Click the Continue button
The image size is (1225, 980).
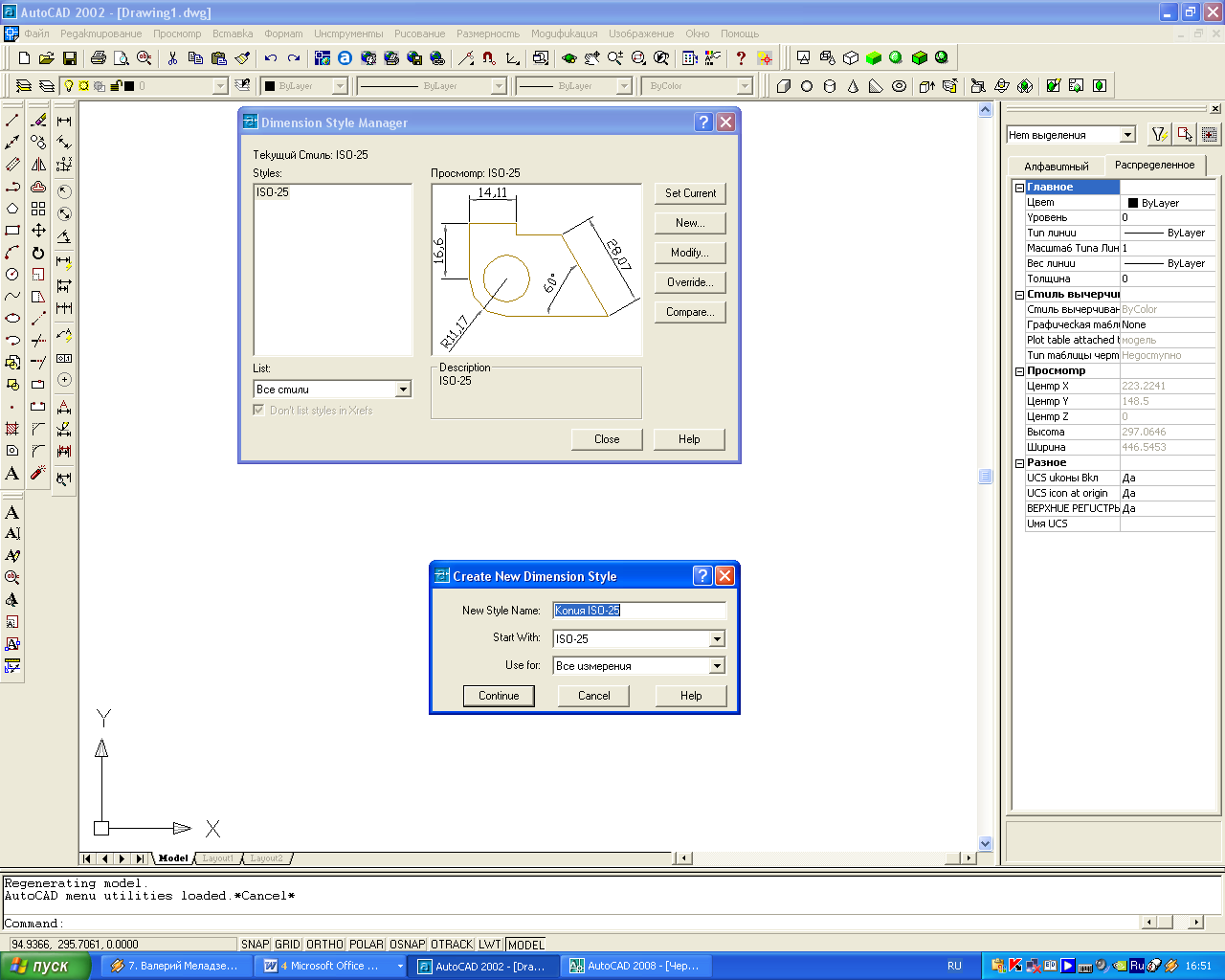click(499, 696)
